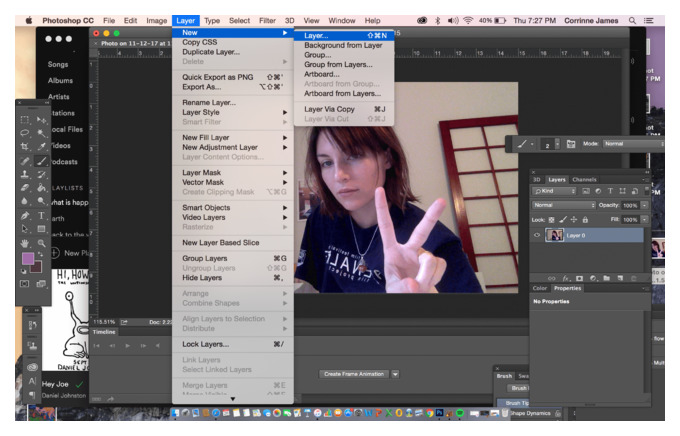Viewport: 680px width, 436px height.
Task: Open Fill dropdown arrow
Action: [644, 220]
